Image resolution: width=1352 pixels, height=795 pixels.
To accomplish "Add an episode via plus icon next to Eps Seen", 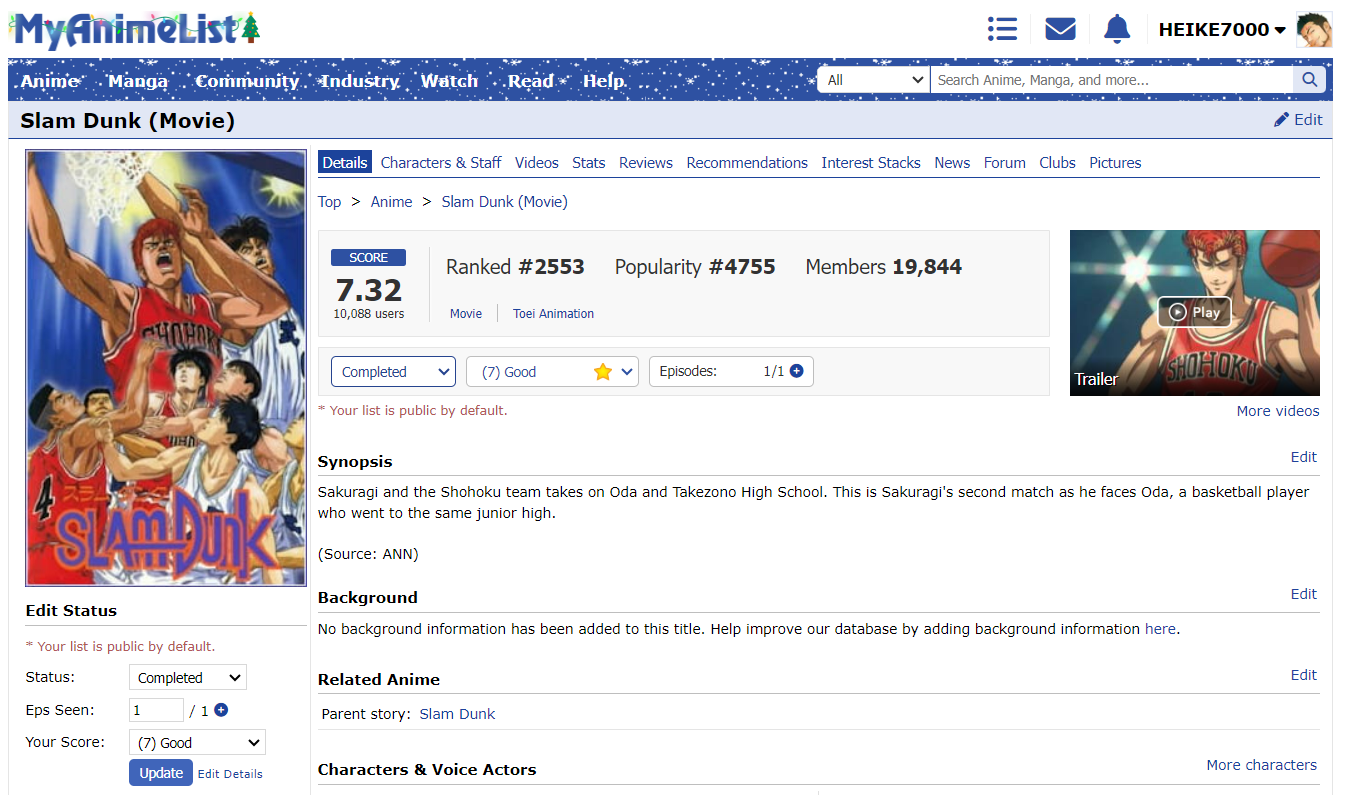I will click(x=221, y=710).
